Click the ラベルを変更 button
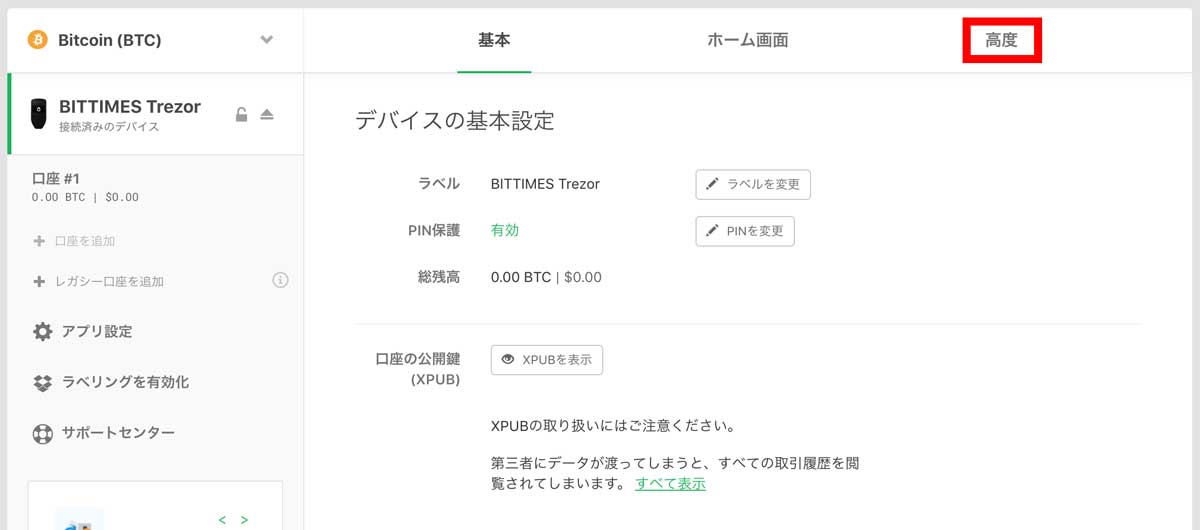This screenshot has width=1200, height=530. tap(753, 185)
